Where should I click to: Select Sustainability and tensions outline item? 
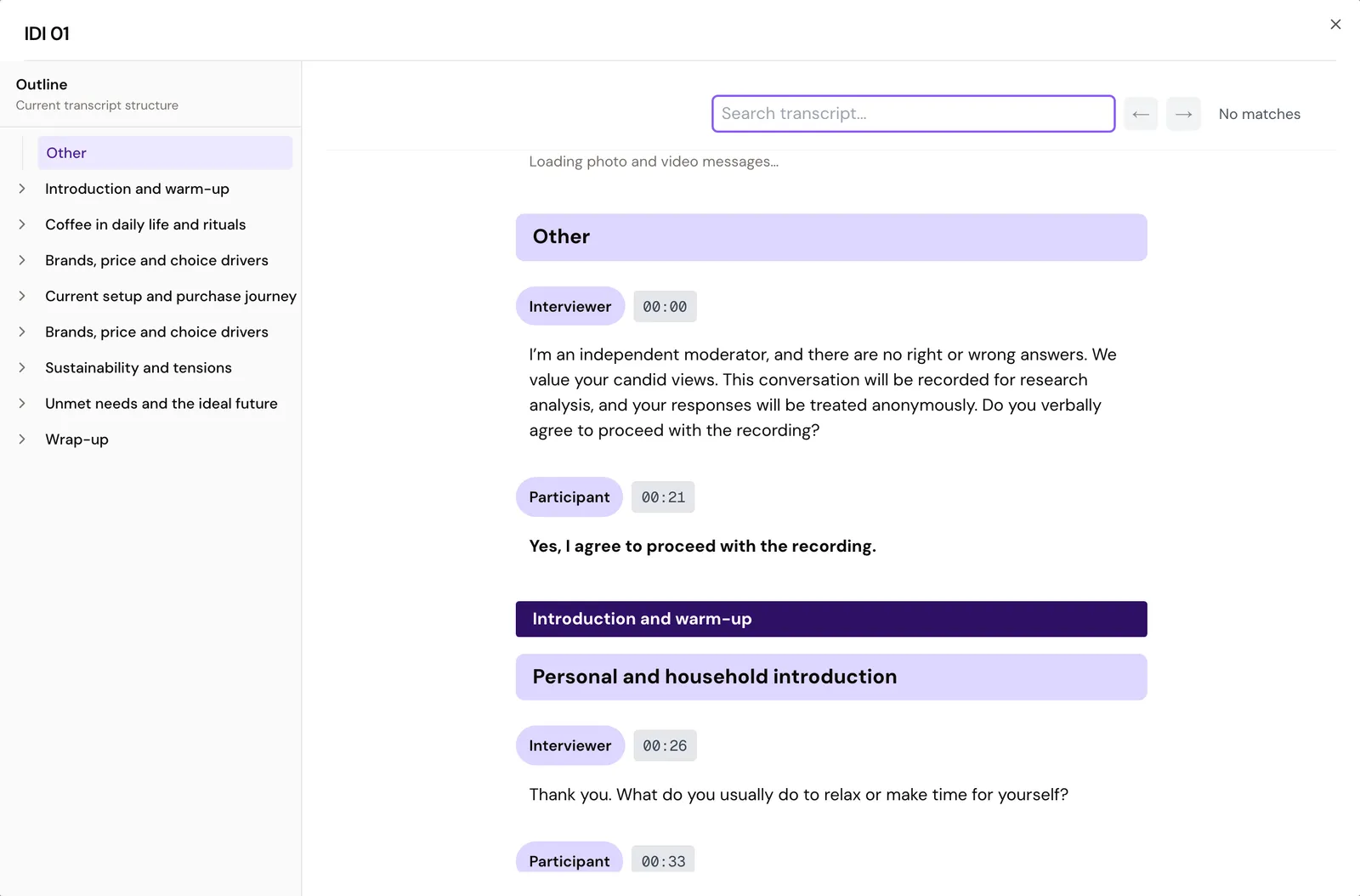coord(139,367)
